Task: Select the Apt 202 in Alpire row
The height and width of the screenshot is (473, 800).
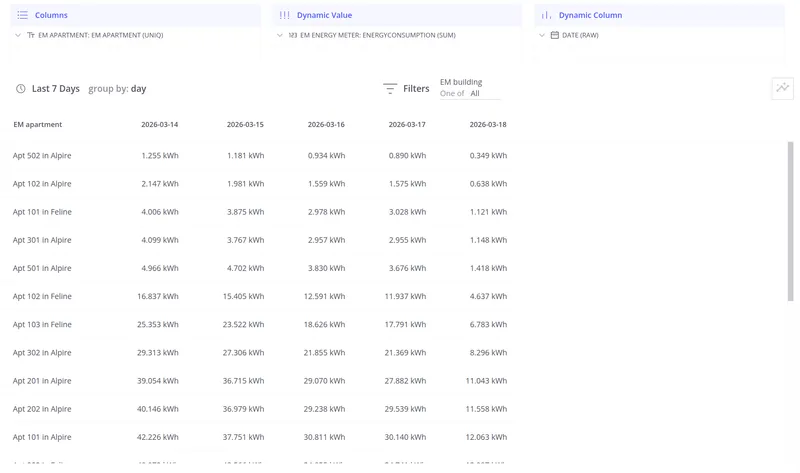Action: pos(260,409)
